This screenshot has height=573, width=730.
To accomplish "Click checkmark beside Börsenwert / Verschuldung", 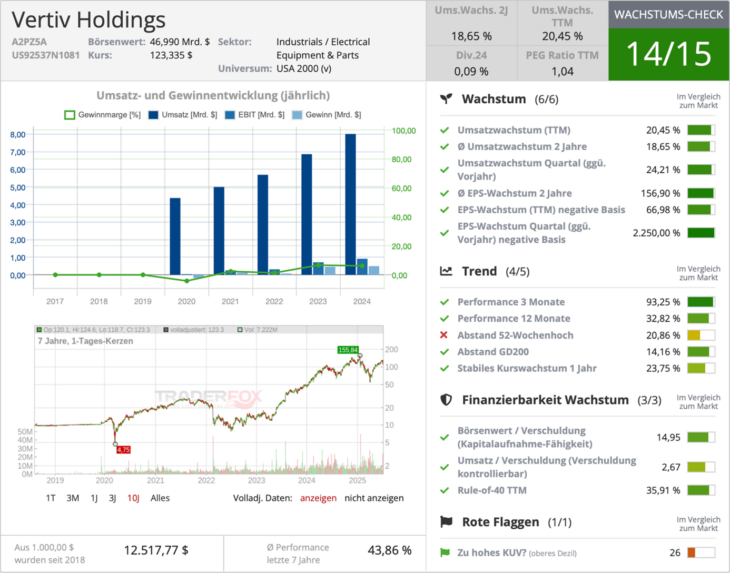I will (445, 438).
